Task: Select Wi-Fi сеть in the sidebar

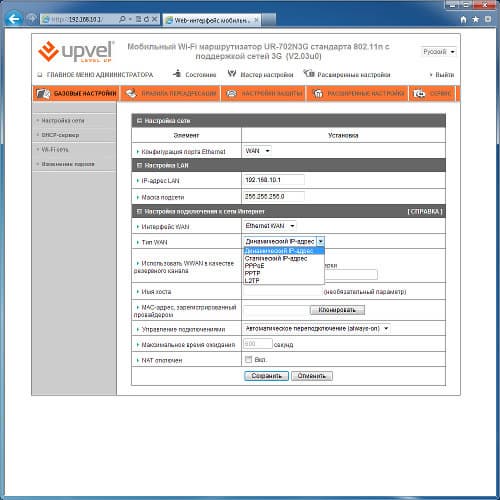Action: point(55,149)
